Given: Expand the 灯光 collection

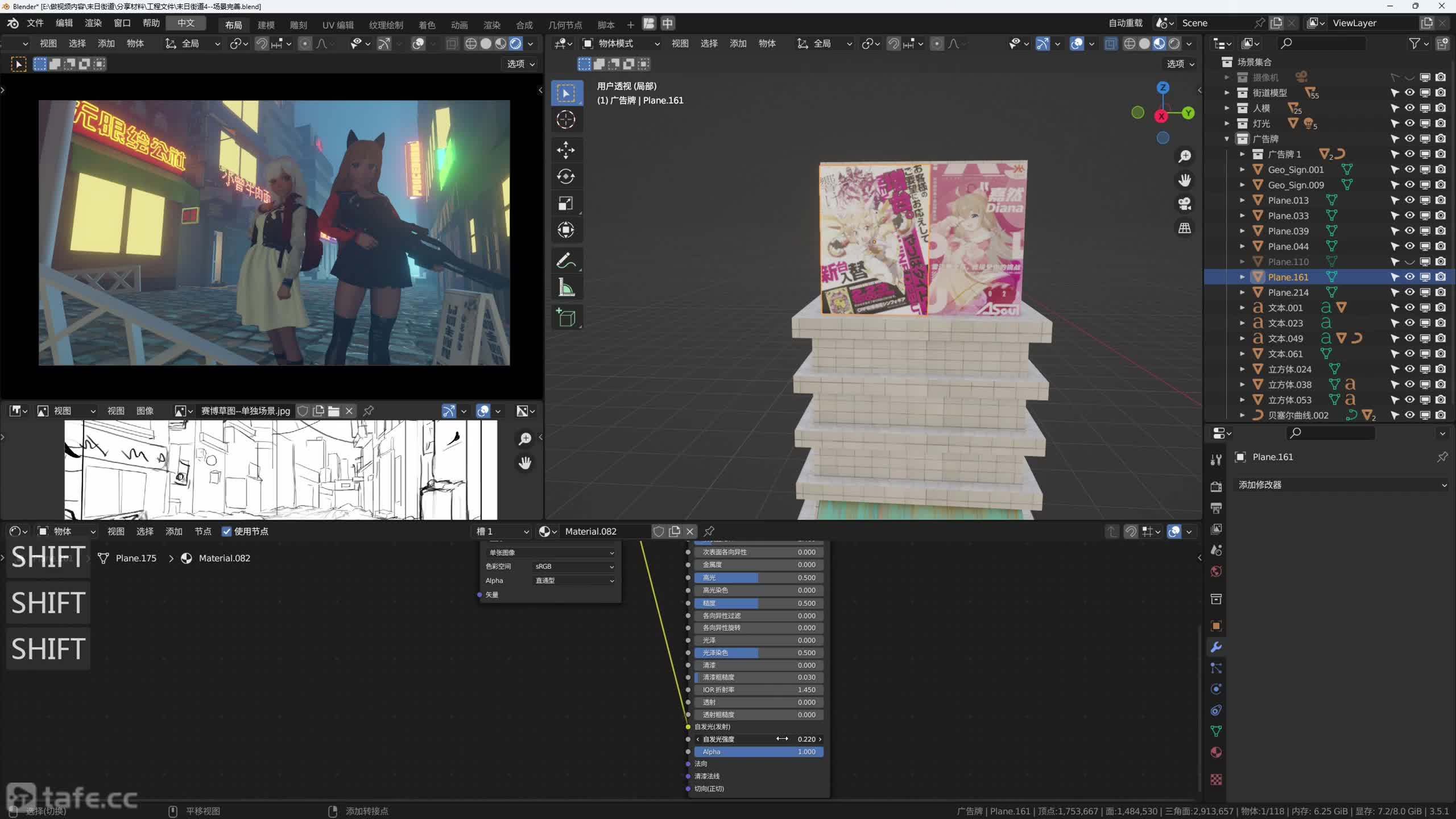Looking at the screenshot, I should coord(1227,123).
